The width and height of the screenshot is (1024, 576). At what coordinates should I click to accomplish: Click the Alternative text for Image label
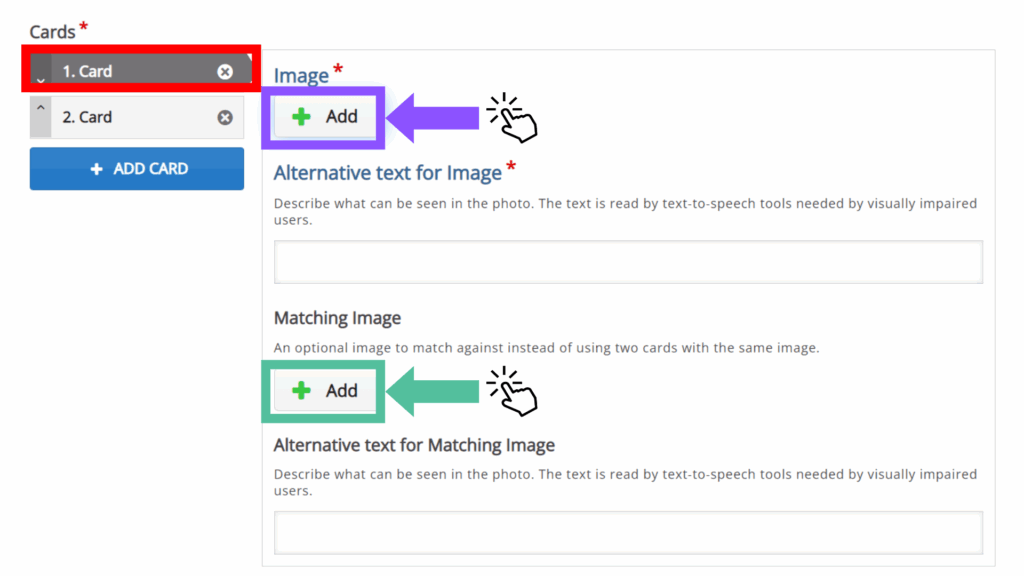click(387, 173)
